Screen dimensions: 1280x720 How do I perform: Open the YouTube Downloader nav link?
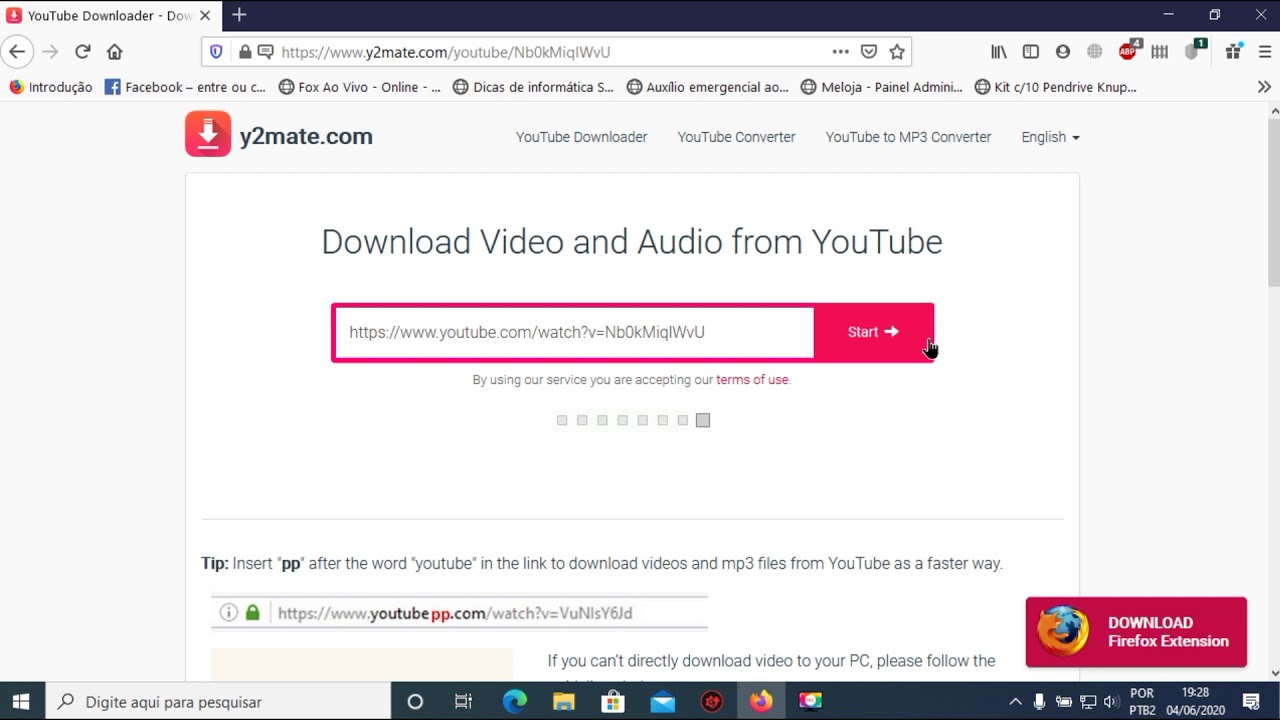581,137
